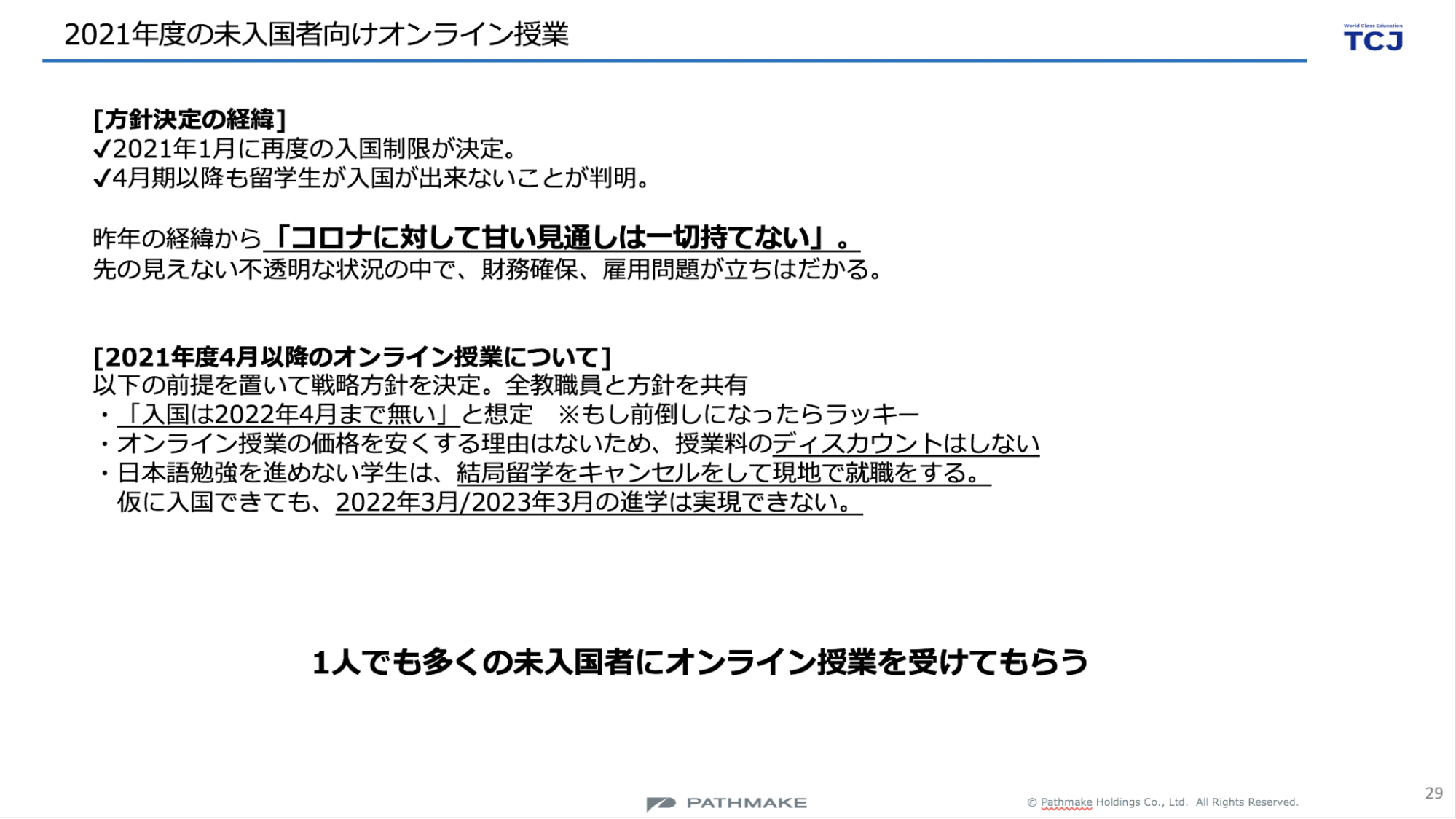Click the underlined 入国は2022年4月まで無い phrase

288,414
